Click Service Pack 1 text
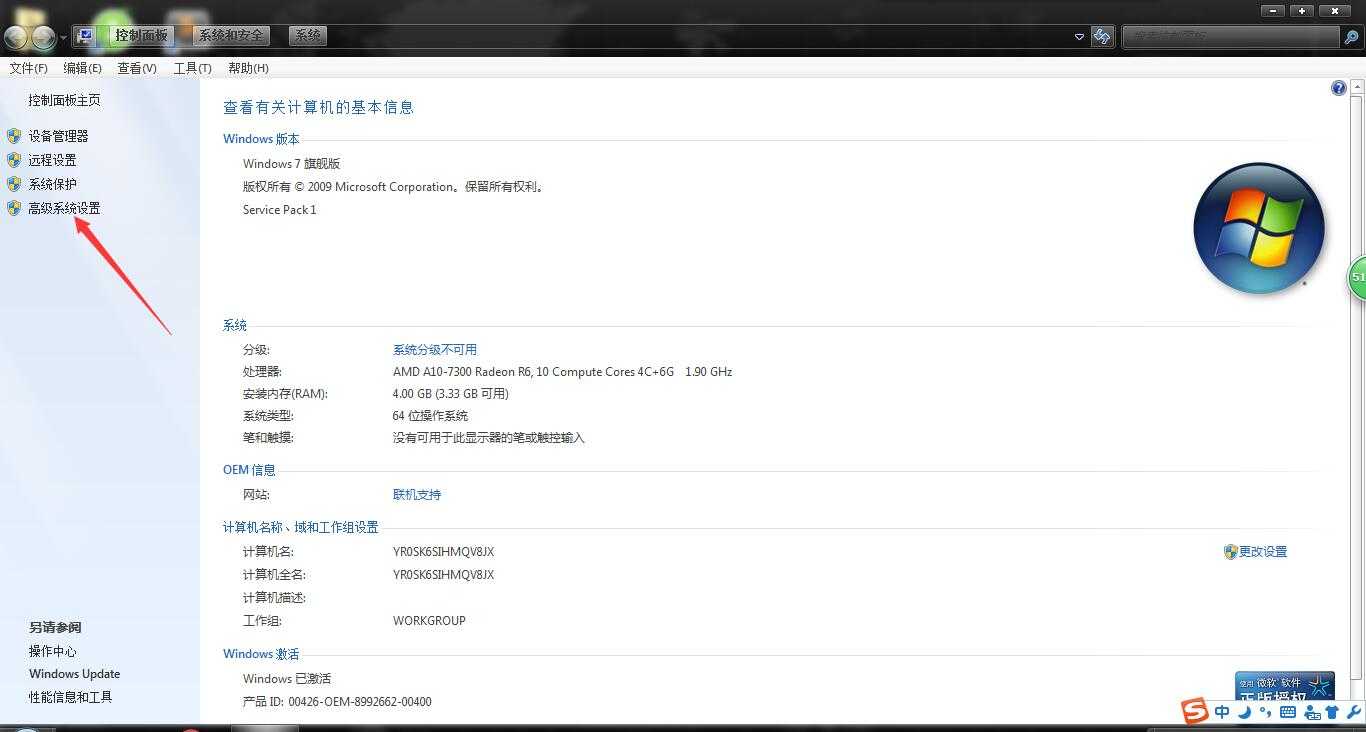This screenshot has width=1366, height=732. (279, 210)
